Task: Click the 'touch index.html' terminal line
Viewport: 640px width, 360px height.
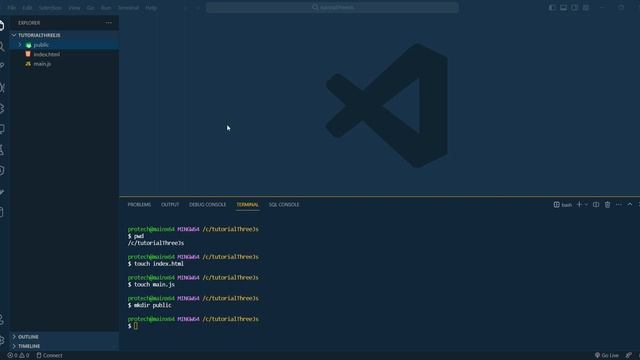Action: point(156,264)
